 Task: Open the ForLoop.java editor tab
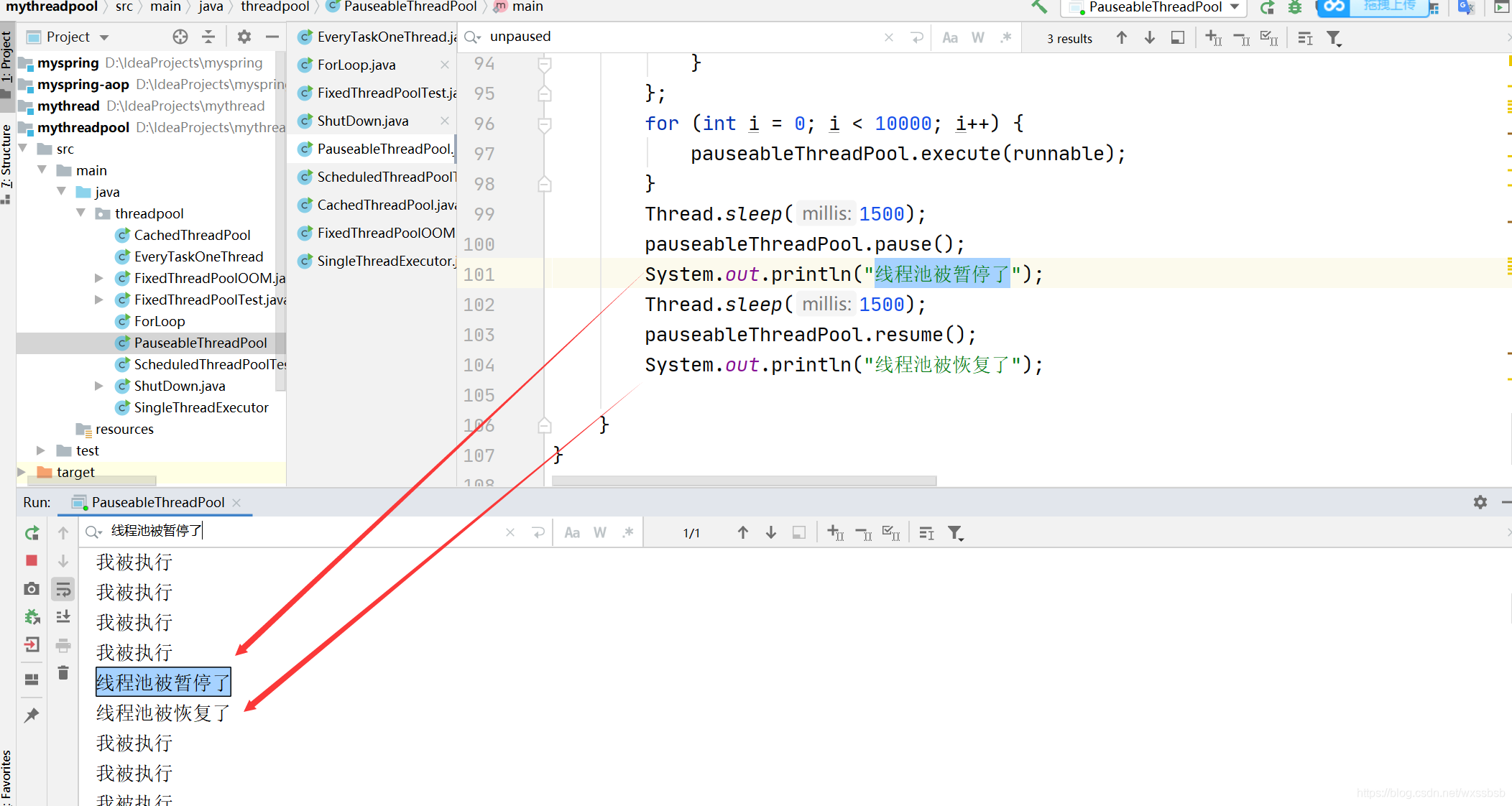tap(356, 65)
